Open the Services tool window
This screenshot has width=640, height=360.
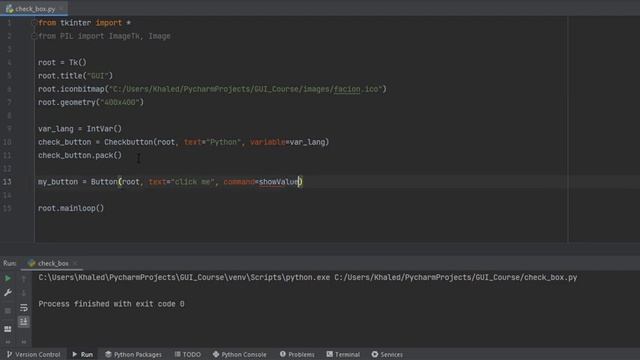pos(387,354)
